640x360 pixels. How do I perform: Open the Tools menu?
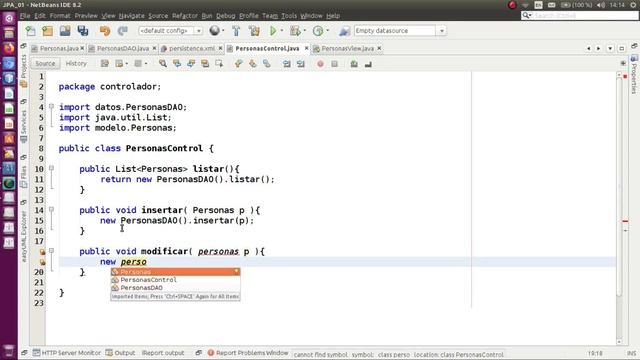289,16
